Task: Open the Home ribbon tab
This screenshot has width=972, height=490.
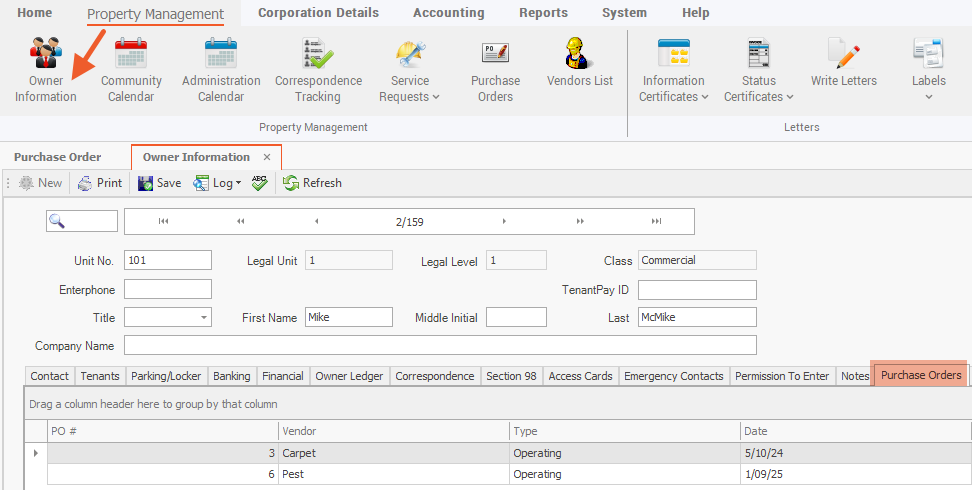Action: (35, 12)
